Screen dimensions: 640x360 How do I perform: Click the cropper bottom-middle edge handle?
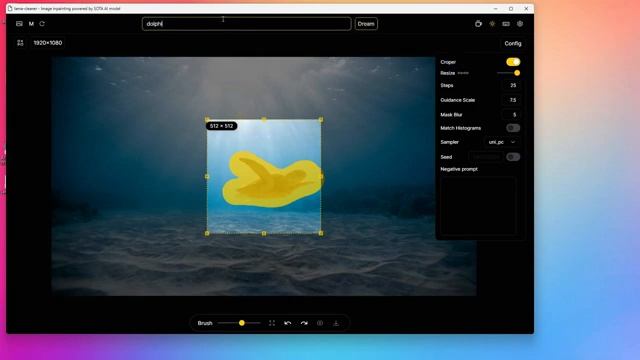(264, 233)
